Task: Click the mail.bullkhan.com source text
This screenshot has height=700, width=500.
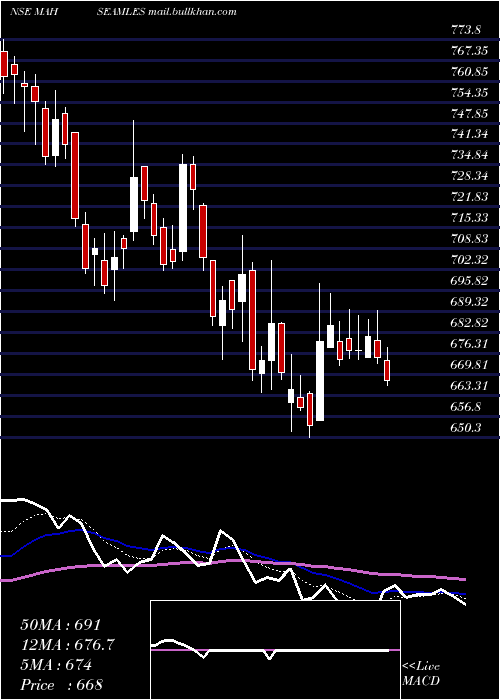Action: 192,12
